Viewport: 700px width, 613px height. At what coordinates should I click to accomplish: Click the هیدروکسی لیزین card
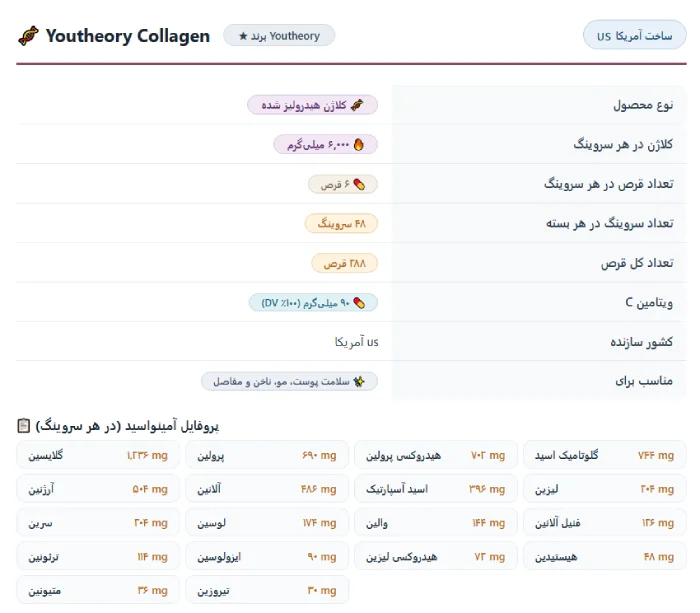[x=436, y=557]
